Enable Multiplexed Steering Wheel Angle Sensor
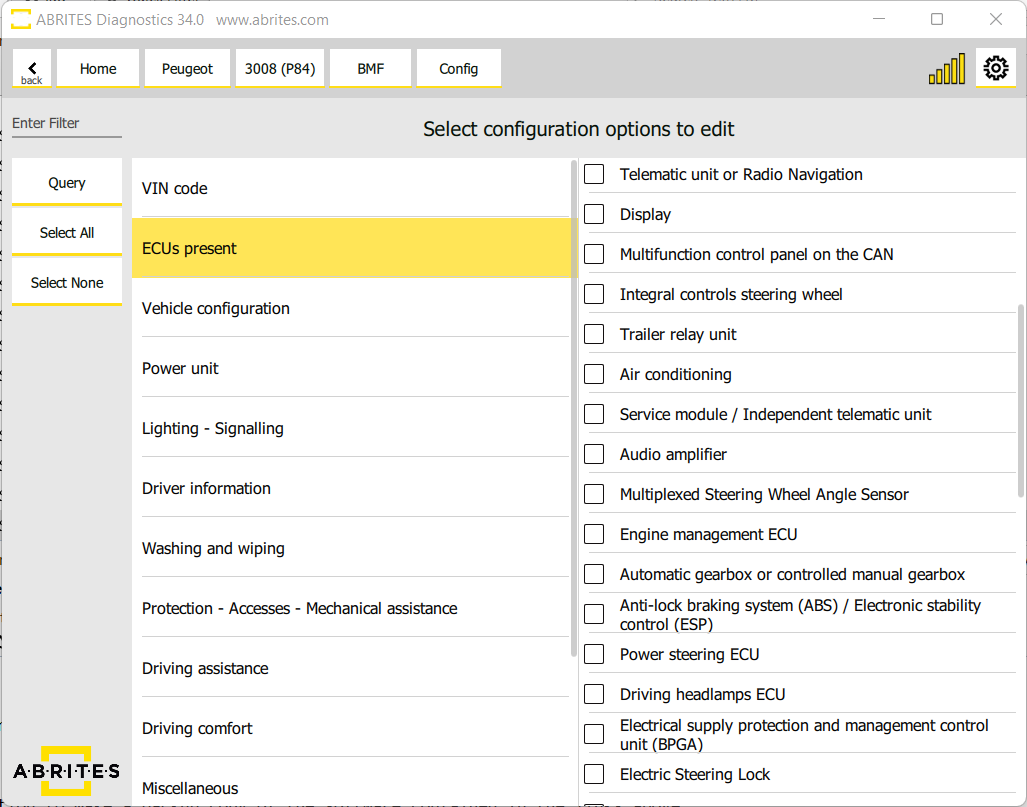 tap(594, 494)
